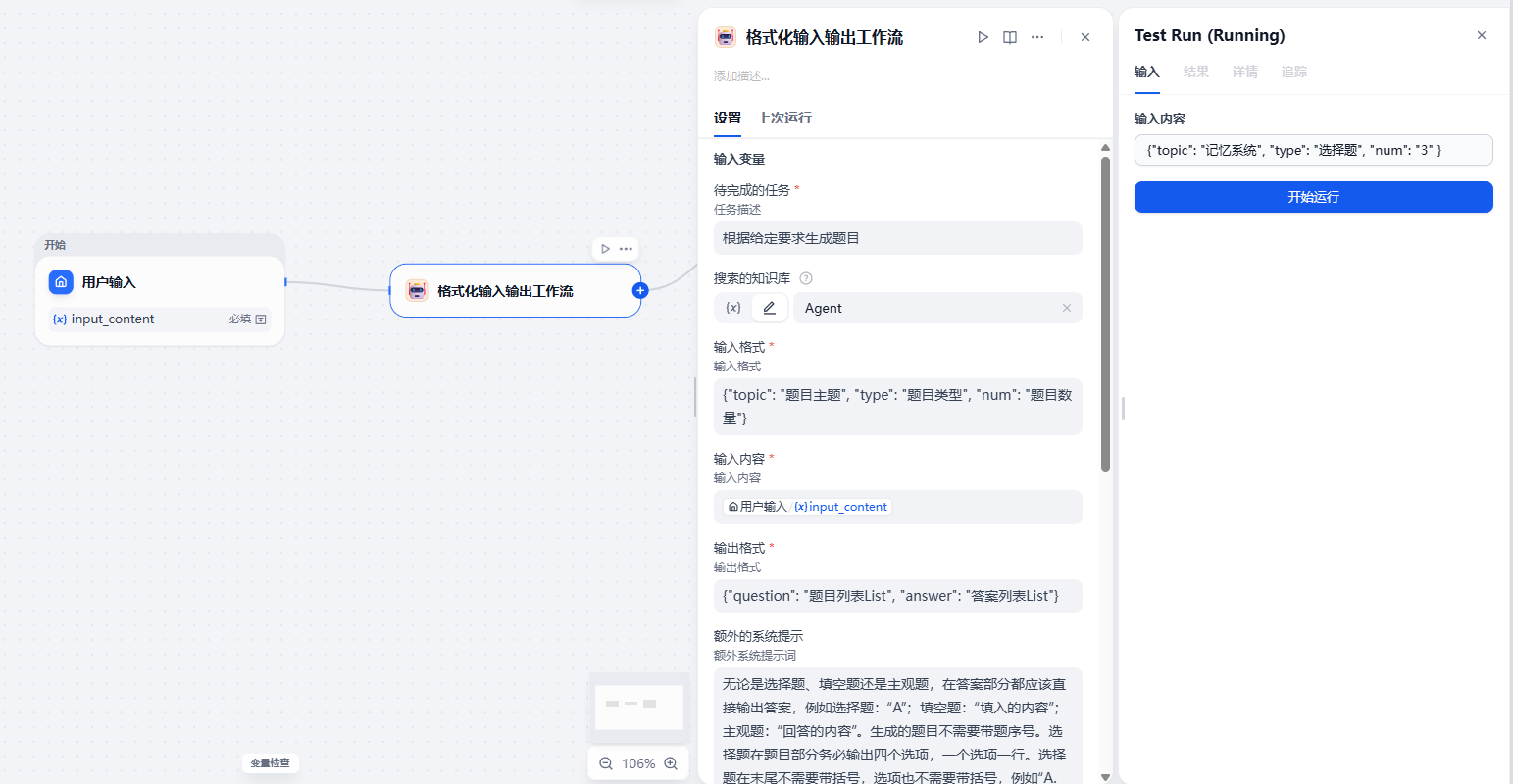
Task: Open the ellipsis menu above the canvas node
Action: (x=626, y=249)
